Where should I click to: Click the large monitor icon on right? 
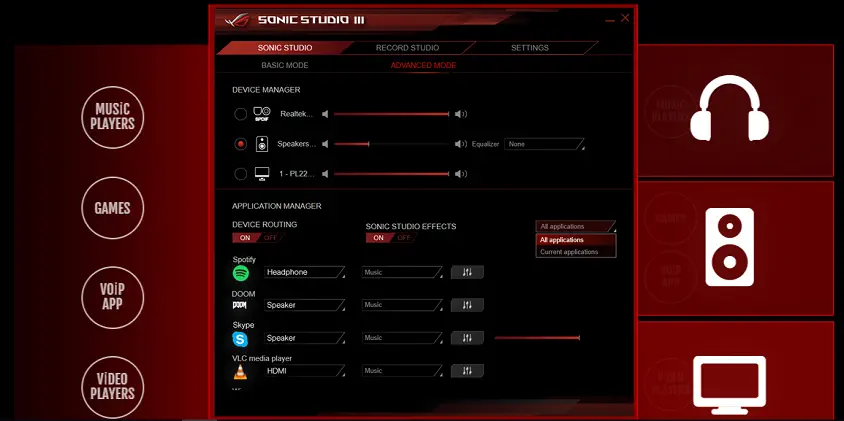point(729,384)
